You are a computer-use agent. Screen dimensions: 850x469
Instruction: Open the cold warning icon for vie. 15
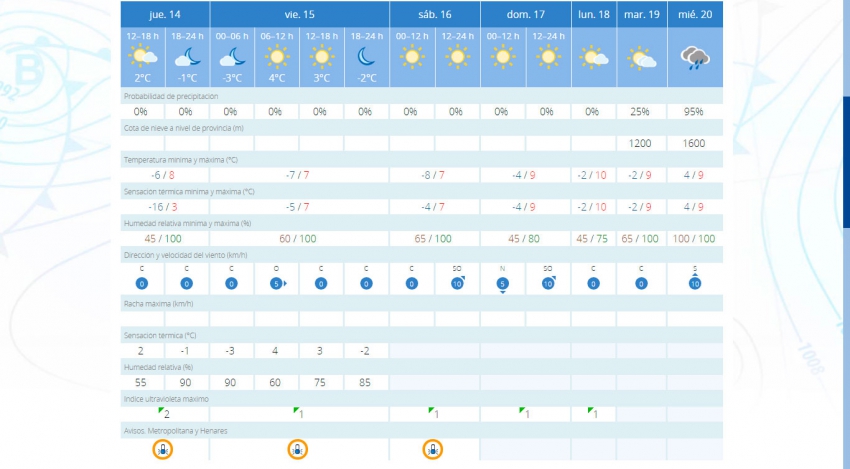[x=297, y=449]
